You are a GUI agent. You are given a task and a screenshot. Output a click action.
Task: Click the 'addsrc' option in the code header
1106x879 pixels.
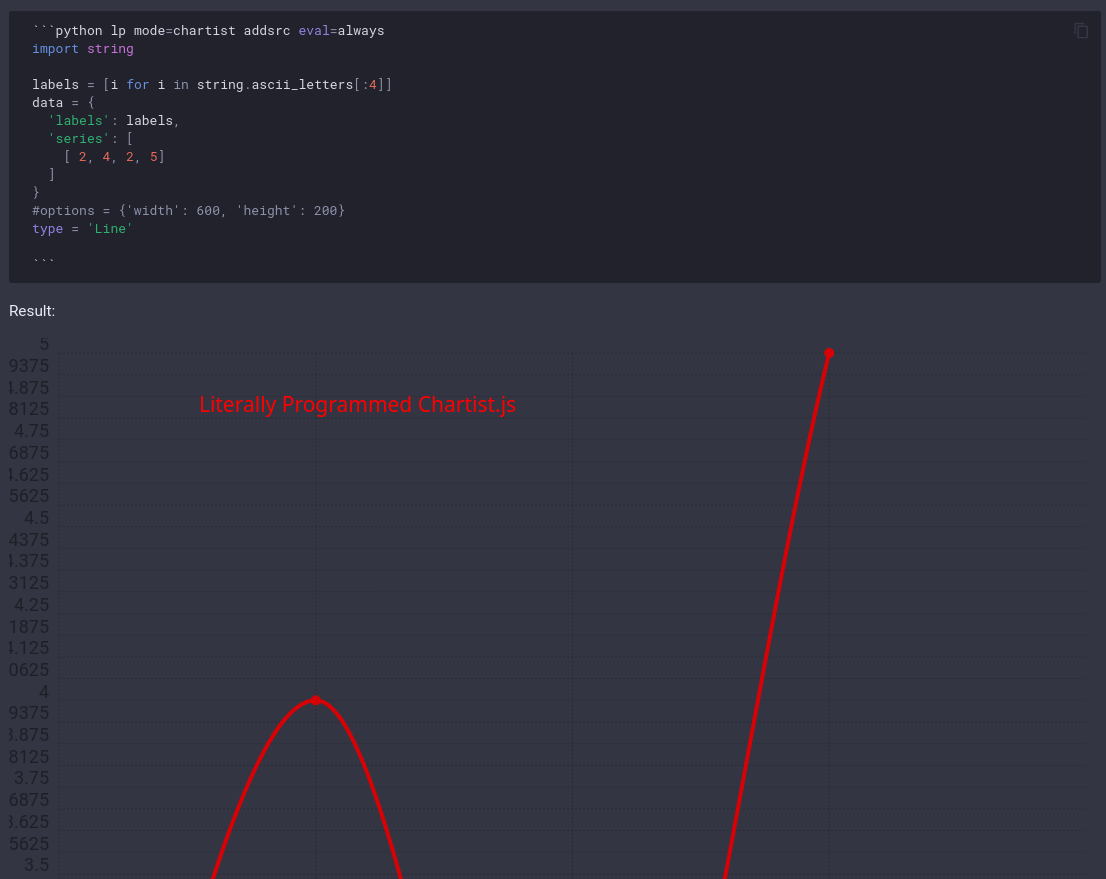(267, 31)
